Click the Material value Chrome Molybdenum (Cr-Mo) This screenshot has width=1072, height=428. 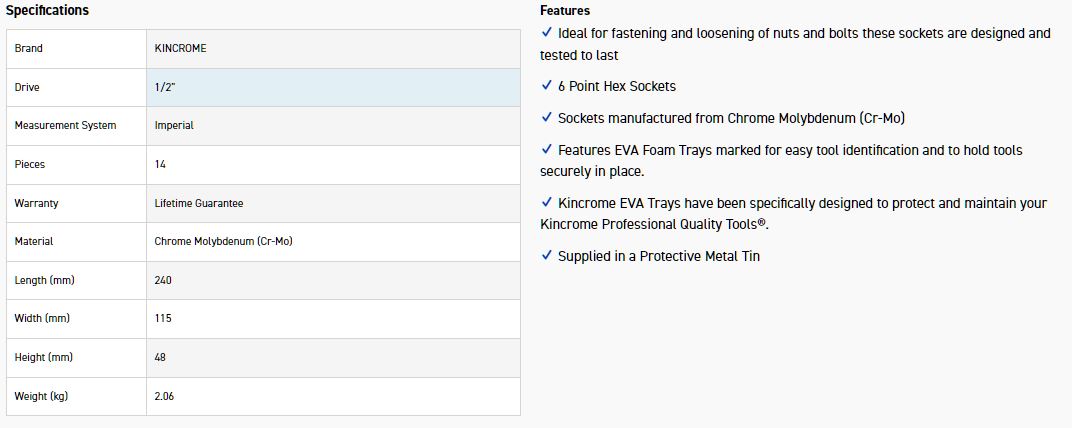click(x=223, y=241)
